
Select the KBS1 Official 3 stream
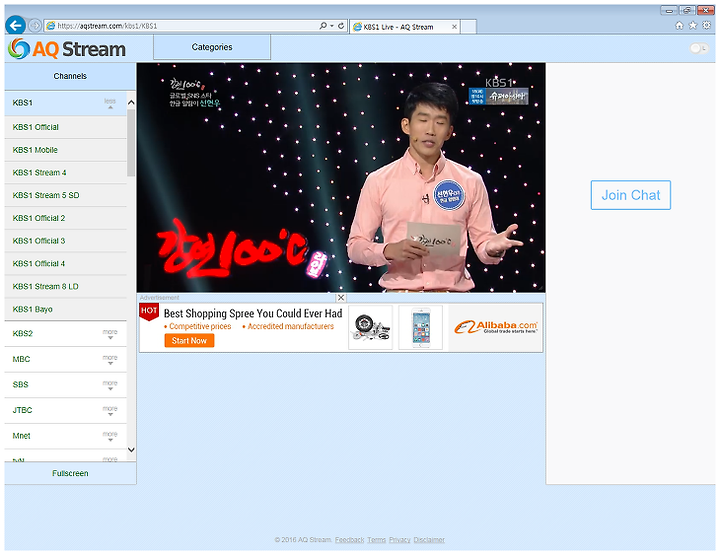tap(66, 241)
